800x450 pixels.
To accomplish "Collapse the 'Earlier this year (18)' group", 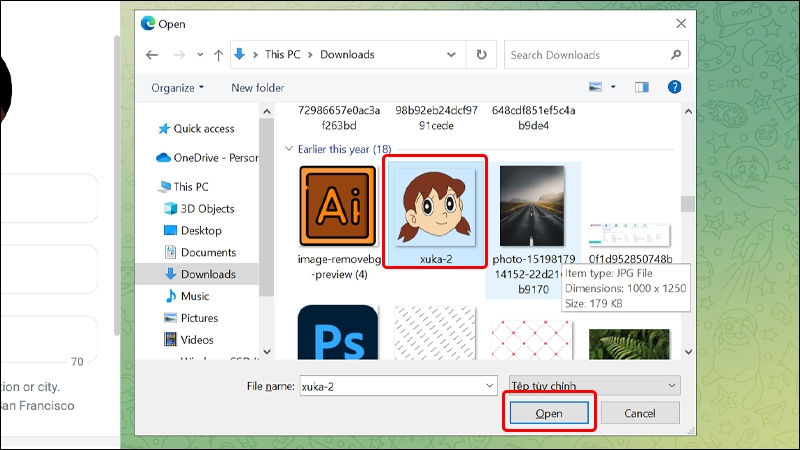I will (x=289, y=149).
